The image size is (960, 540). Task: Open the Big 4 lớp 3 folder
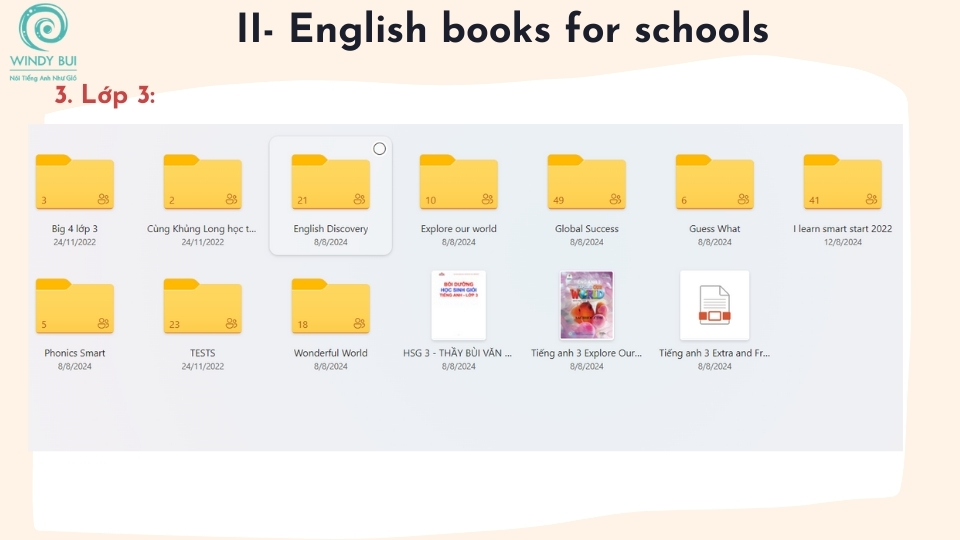[x=75, y=183]
